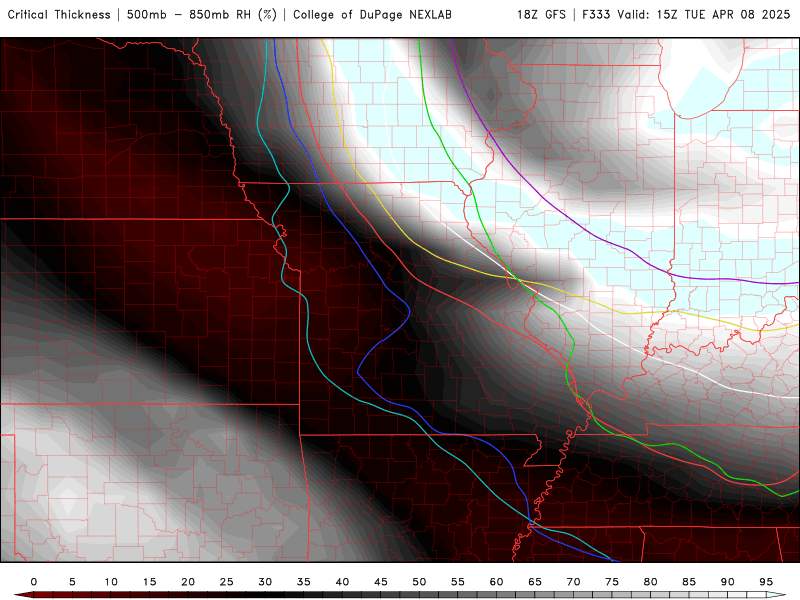Image resolution: width=800 pixels, height=600 pixels.
Task: Click the colorbar label '35'
Action: [304, 582]
